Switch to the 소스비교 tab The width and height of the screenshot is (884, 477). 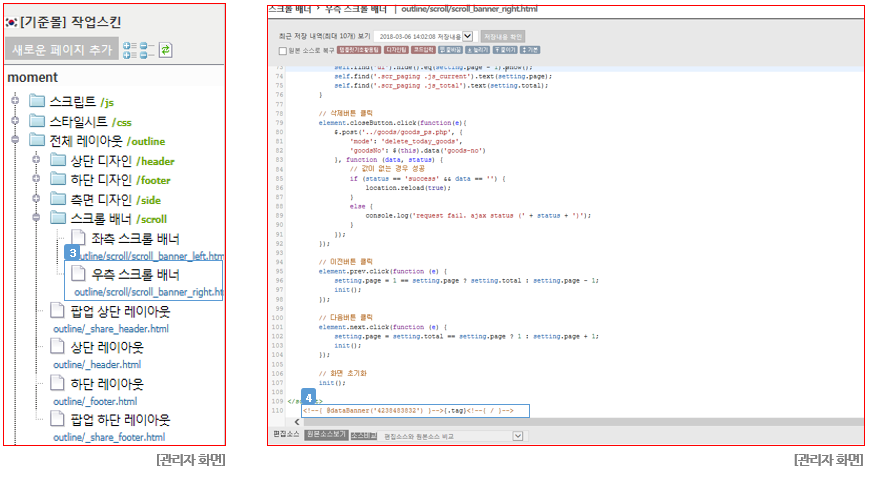(x=364, y=436)
